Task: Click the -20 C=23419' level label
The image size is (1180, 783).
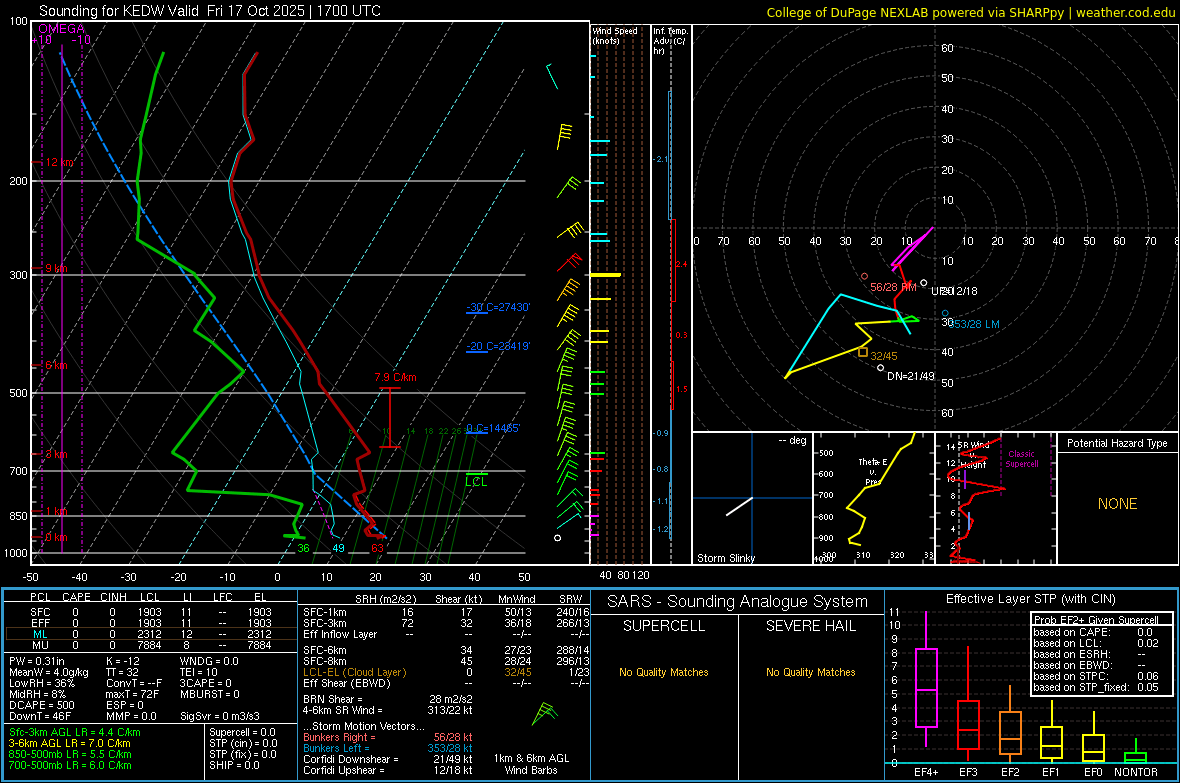Action: 498,346
